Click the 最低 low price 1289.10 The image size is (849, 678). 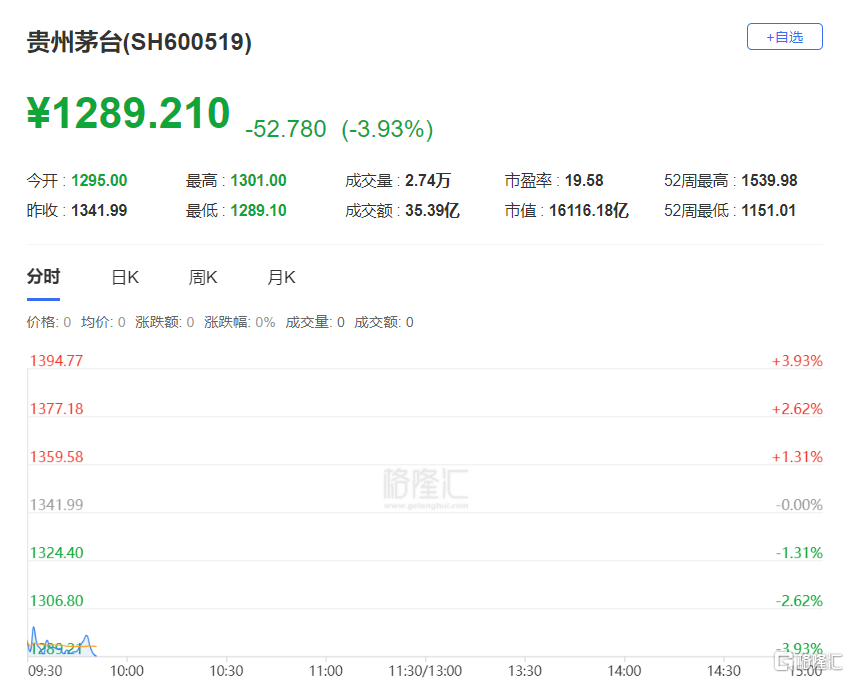click(258, 210)
